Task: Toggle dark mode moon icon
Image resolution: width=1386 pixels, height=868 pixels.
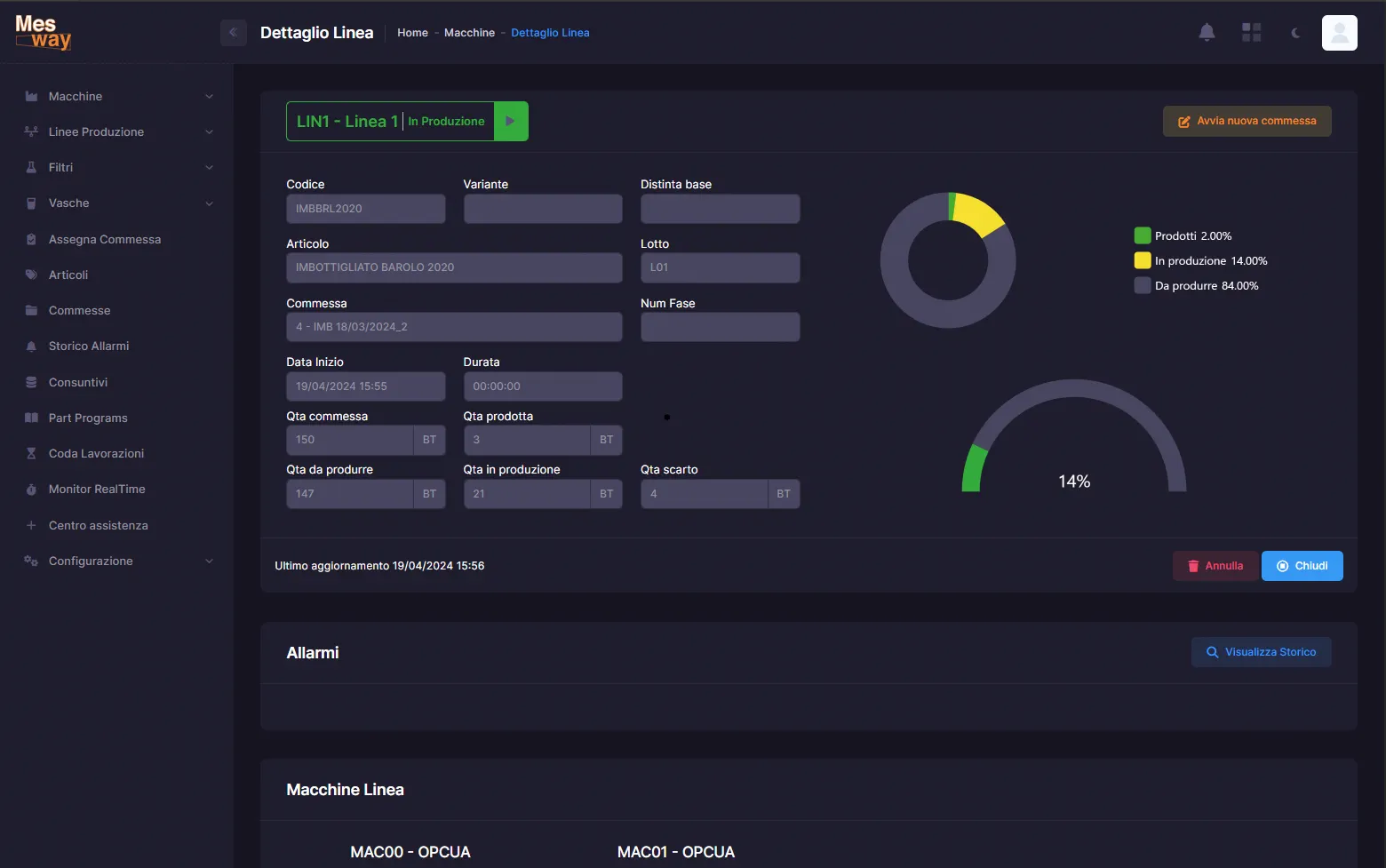Action: [1295, 33]
